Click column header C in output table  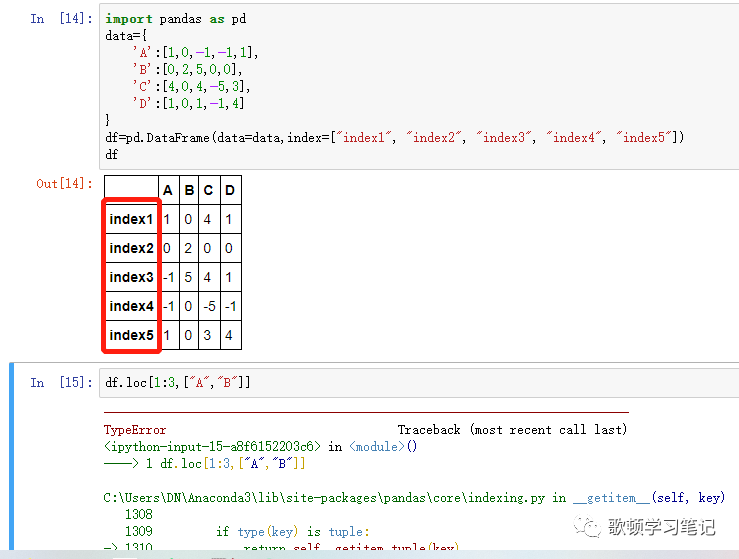(208, 190)
